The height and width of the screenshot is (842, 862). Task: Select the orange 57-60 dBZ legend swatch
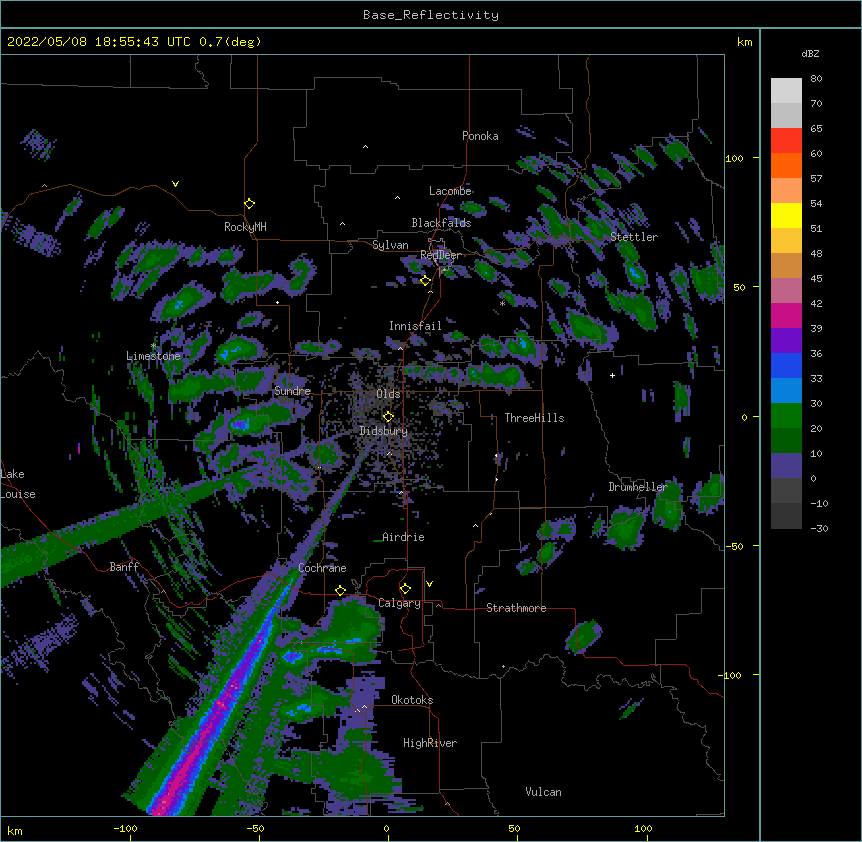pos(786,165)
